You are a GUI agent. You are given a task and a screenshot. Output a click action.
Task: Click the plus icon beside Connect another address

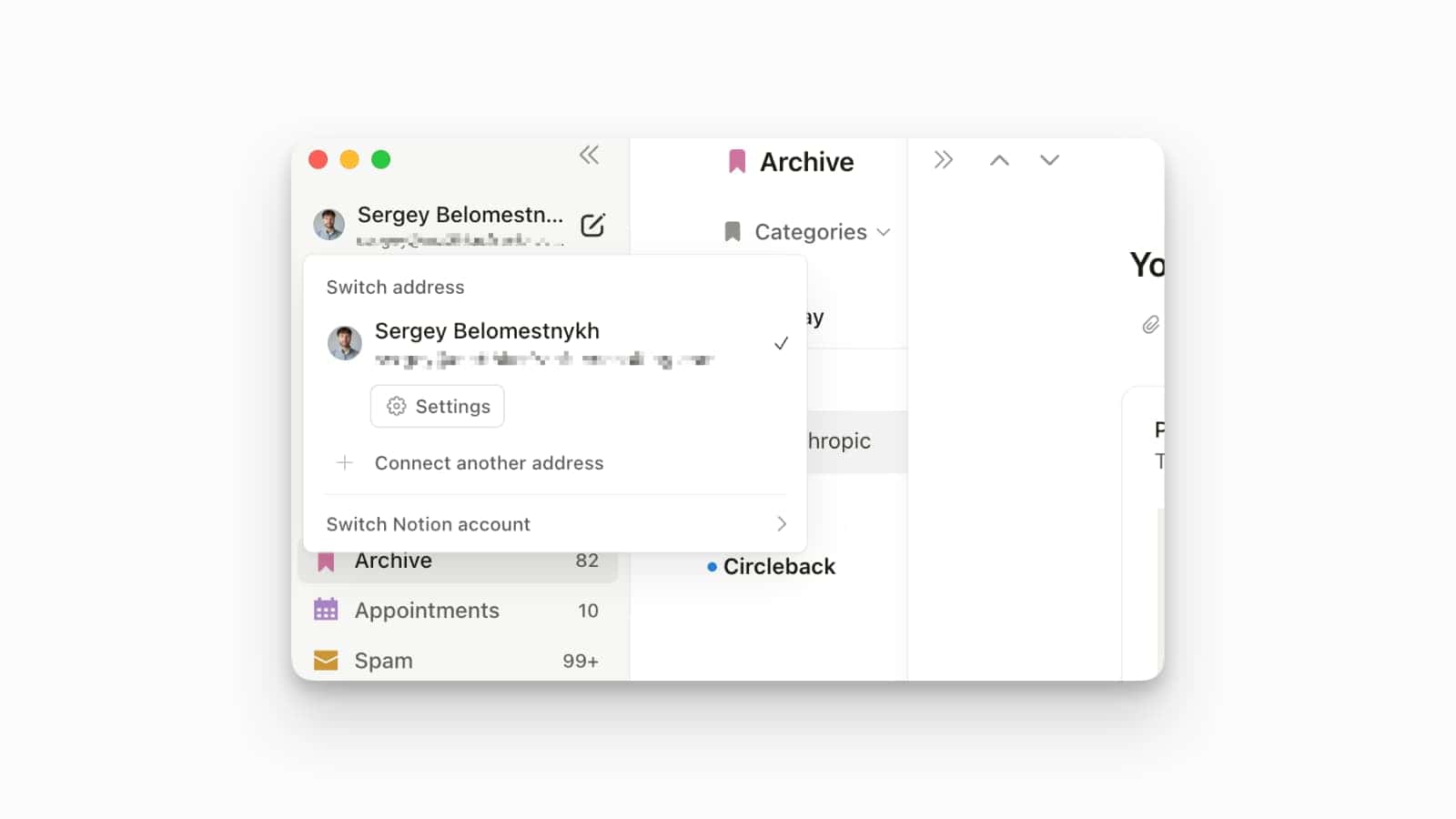coord(346,462)
